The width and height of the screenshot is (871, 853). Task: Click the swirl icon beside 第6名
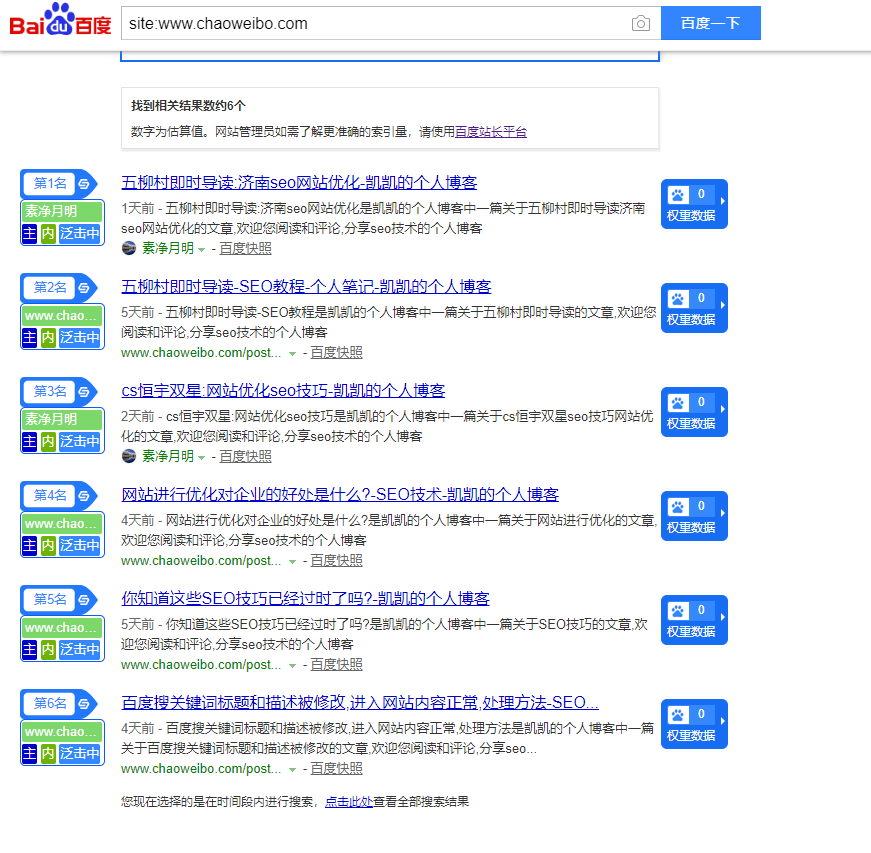(84, 704)
